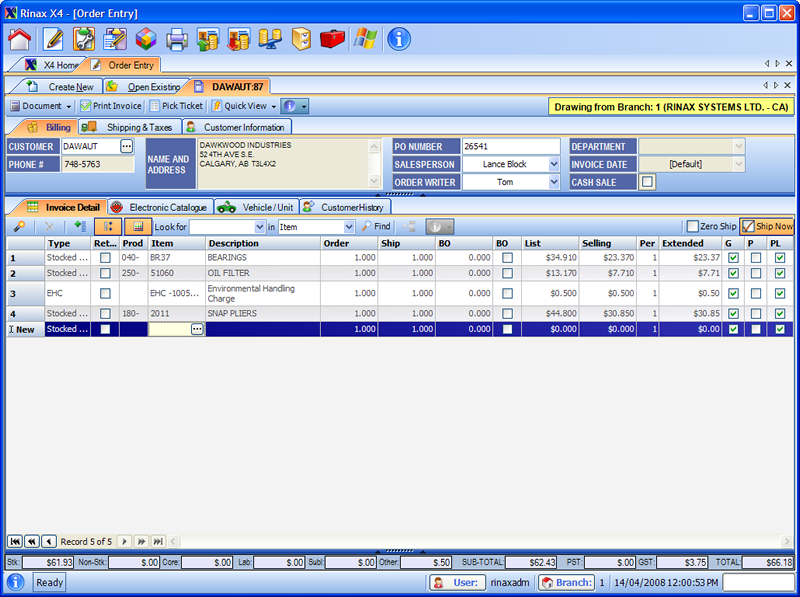Go to the next record arrow
This screenshot has height=597, width=800.
tap(124, 541)
